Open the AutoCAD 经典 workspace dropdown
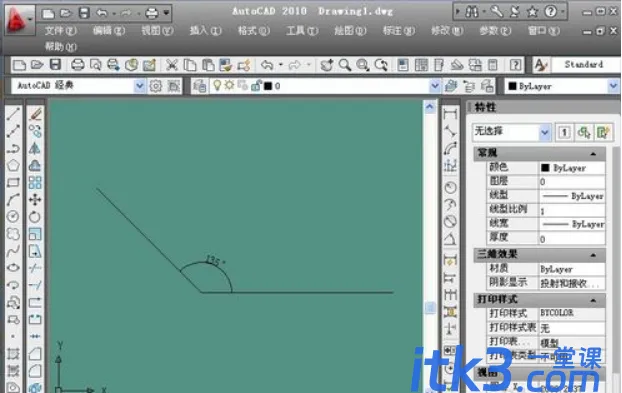 (x=139, y=85)
